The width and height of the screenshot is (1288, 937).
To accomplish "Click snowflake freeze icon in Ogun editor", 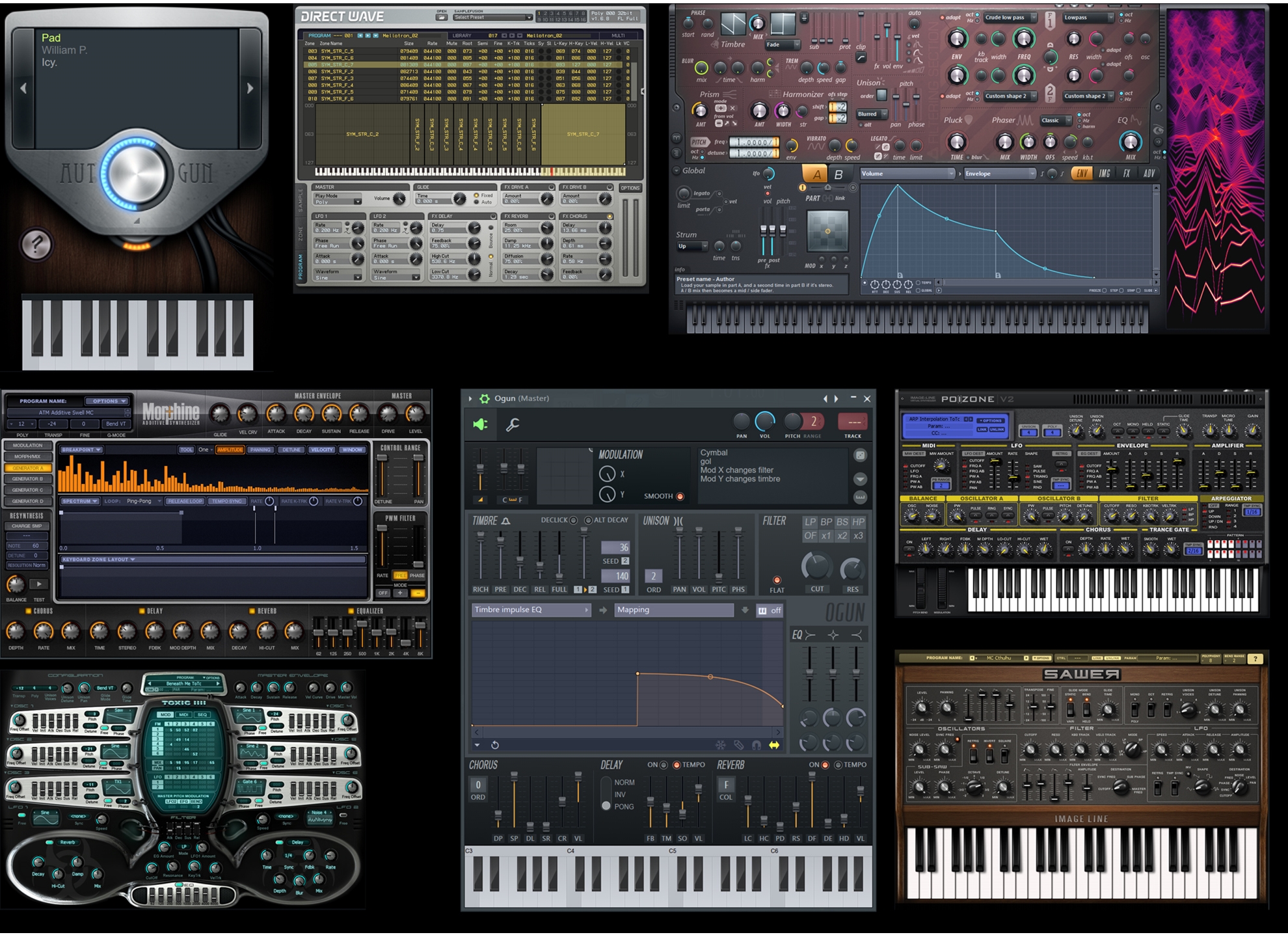I will (x=721, y=745).
